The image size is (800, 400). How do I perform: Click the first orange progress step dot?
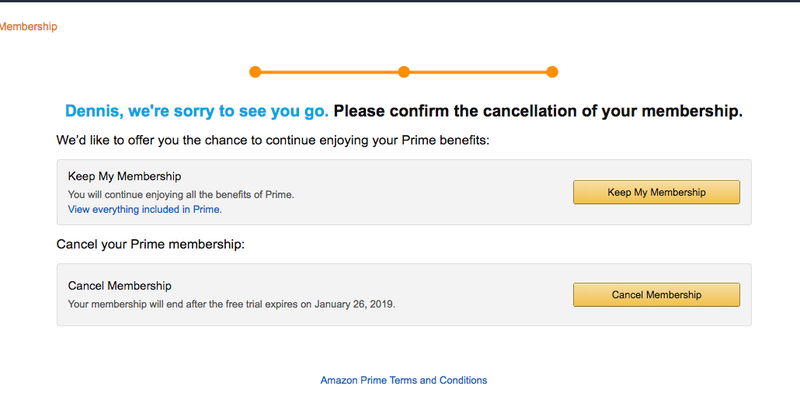coord(255,72)
